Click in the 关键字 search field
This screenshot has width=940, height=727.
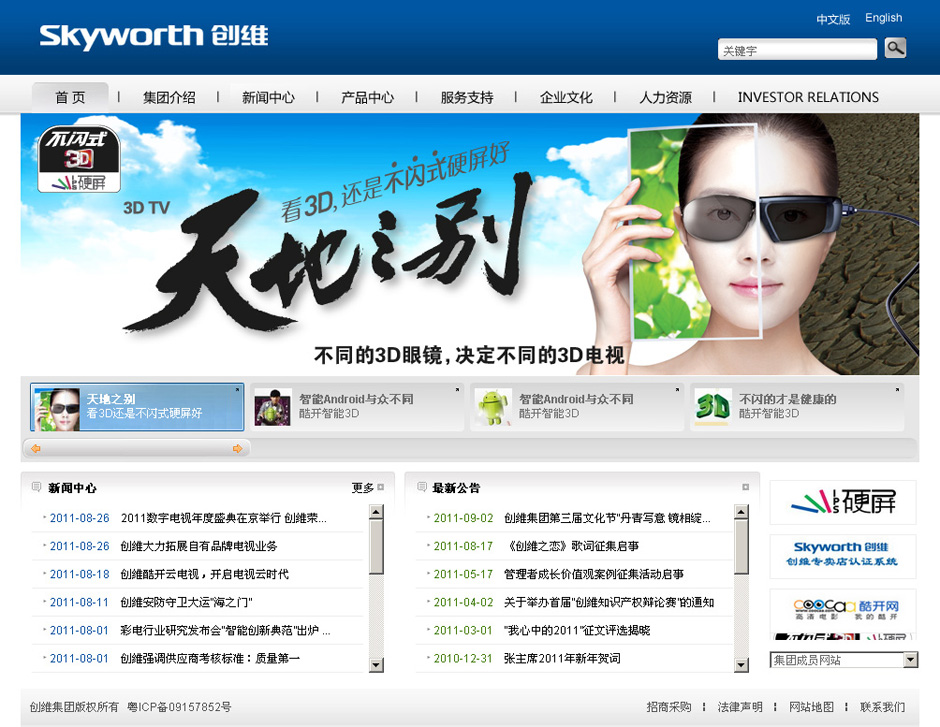(x=797, y=50)
